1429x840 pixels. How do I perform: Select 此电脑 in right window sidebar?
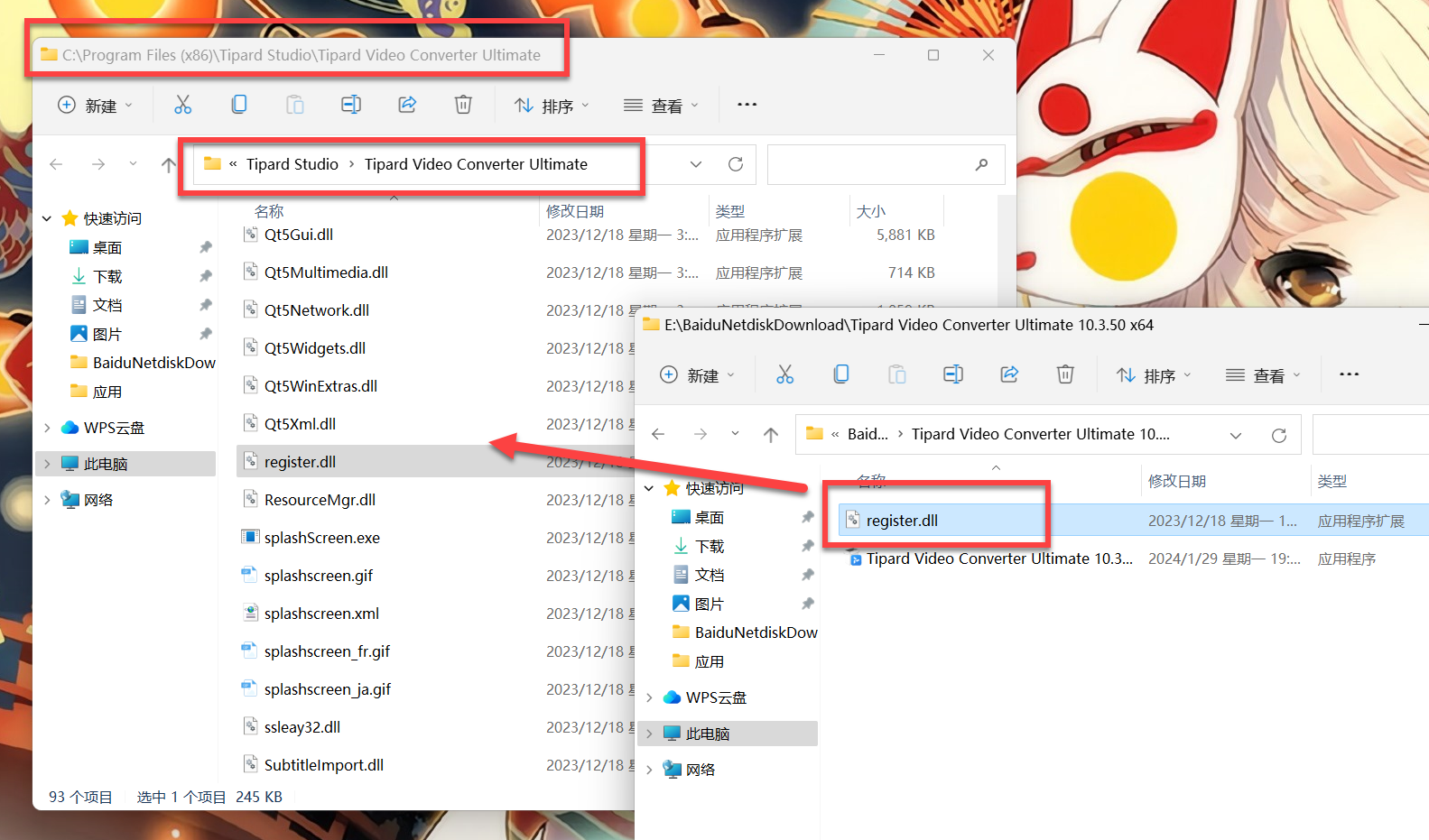[x=708, y=734]
